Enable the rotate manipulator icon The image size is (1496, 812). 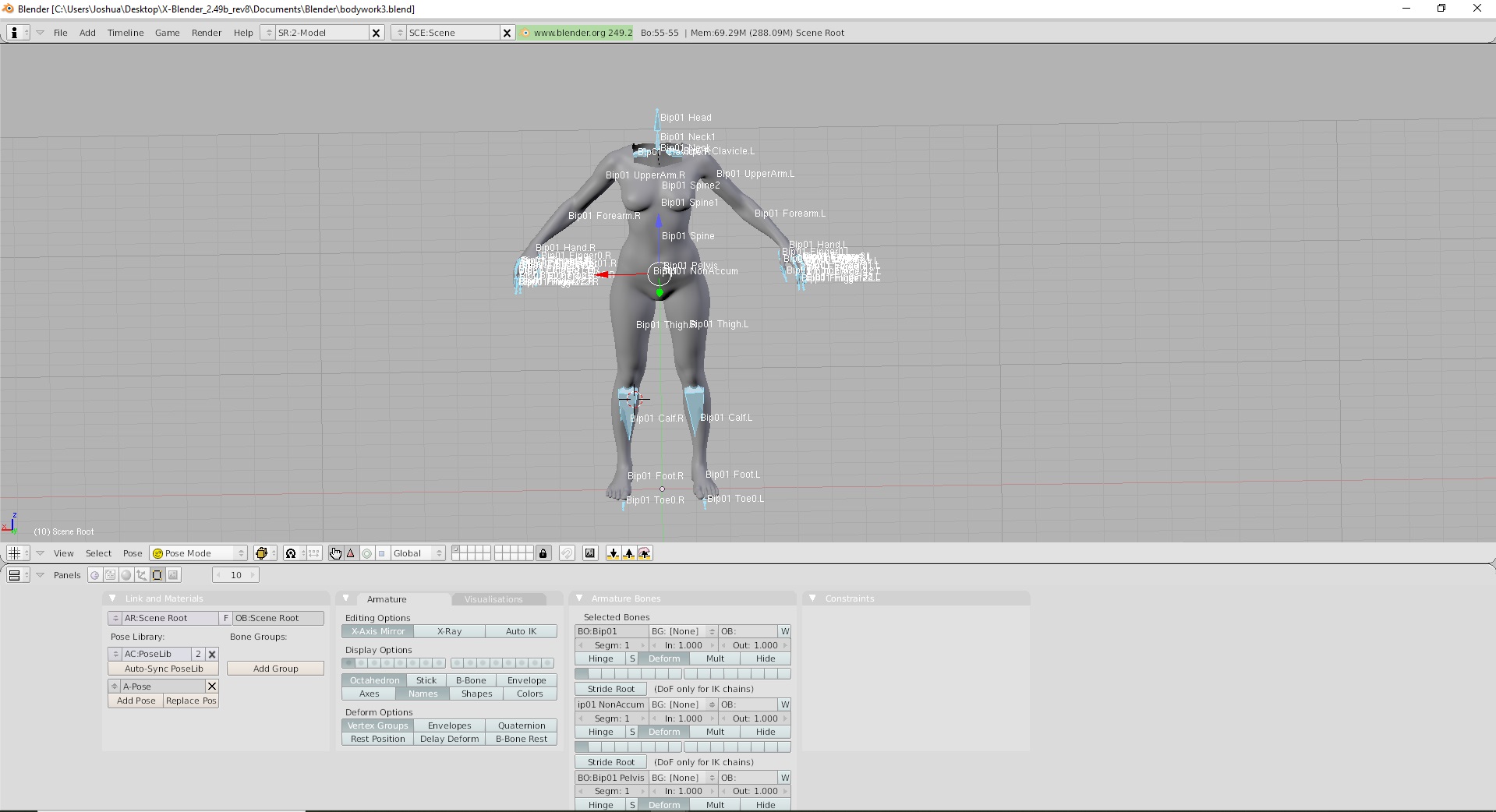click(x=366, y=553)
